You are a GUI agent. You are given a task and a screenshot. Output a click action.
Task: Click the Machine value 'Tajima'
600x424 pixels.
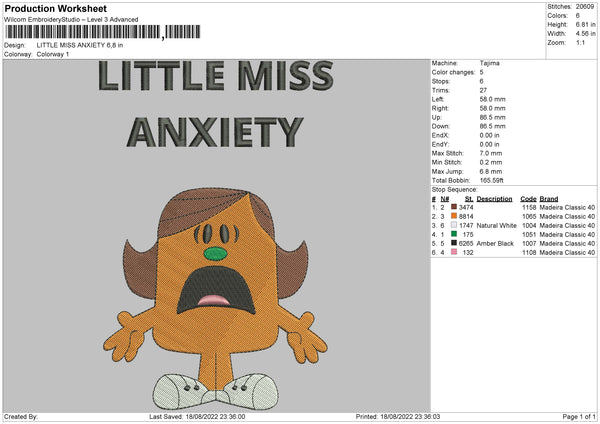(x=489, y=63)
